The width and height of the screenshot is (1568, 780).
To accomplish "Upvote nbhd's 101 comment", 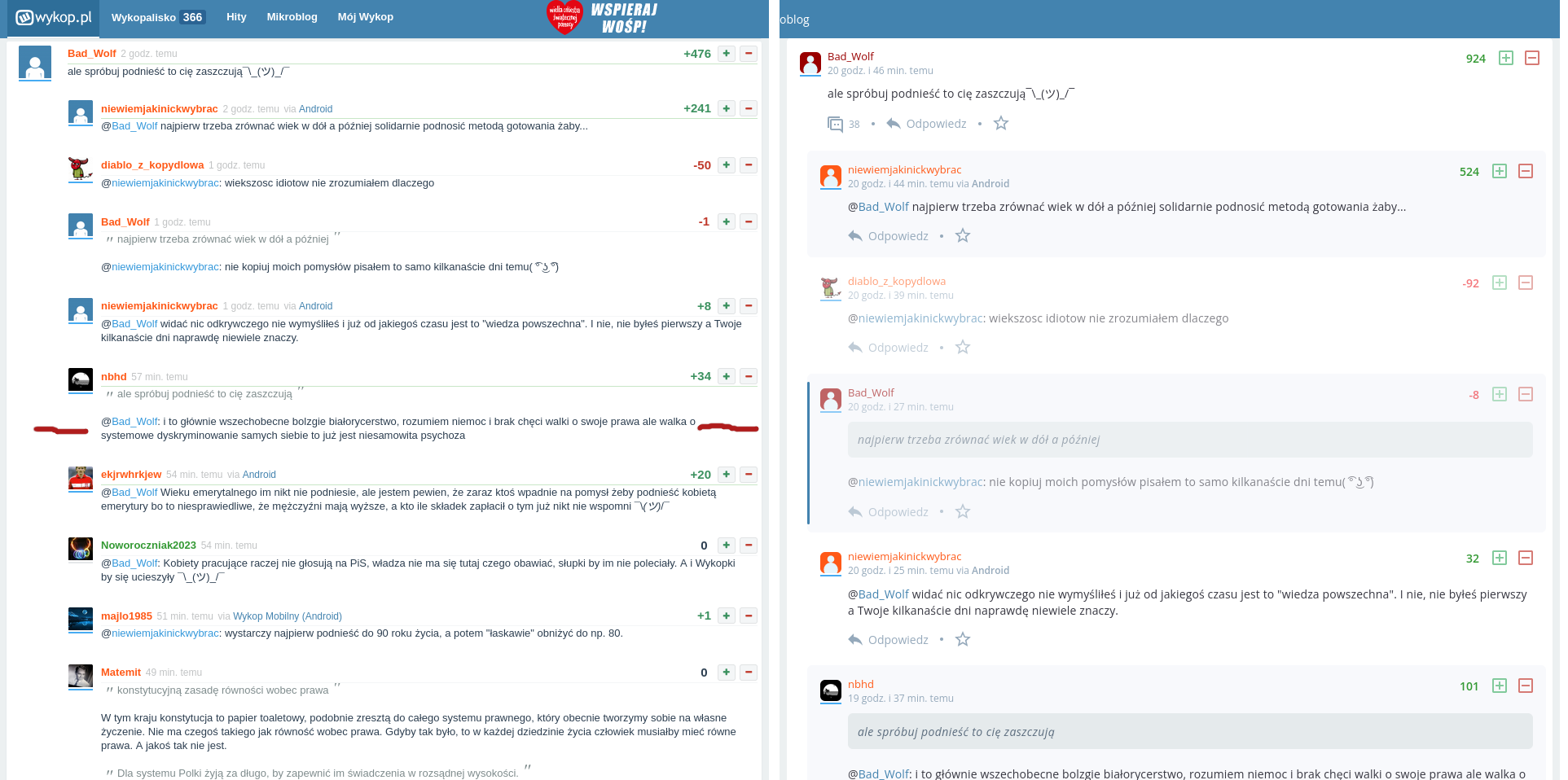I will (x=1500, y=686).
